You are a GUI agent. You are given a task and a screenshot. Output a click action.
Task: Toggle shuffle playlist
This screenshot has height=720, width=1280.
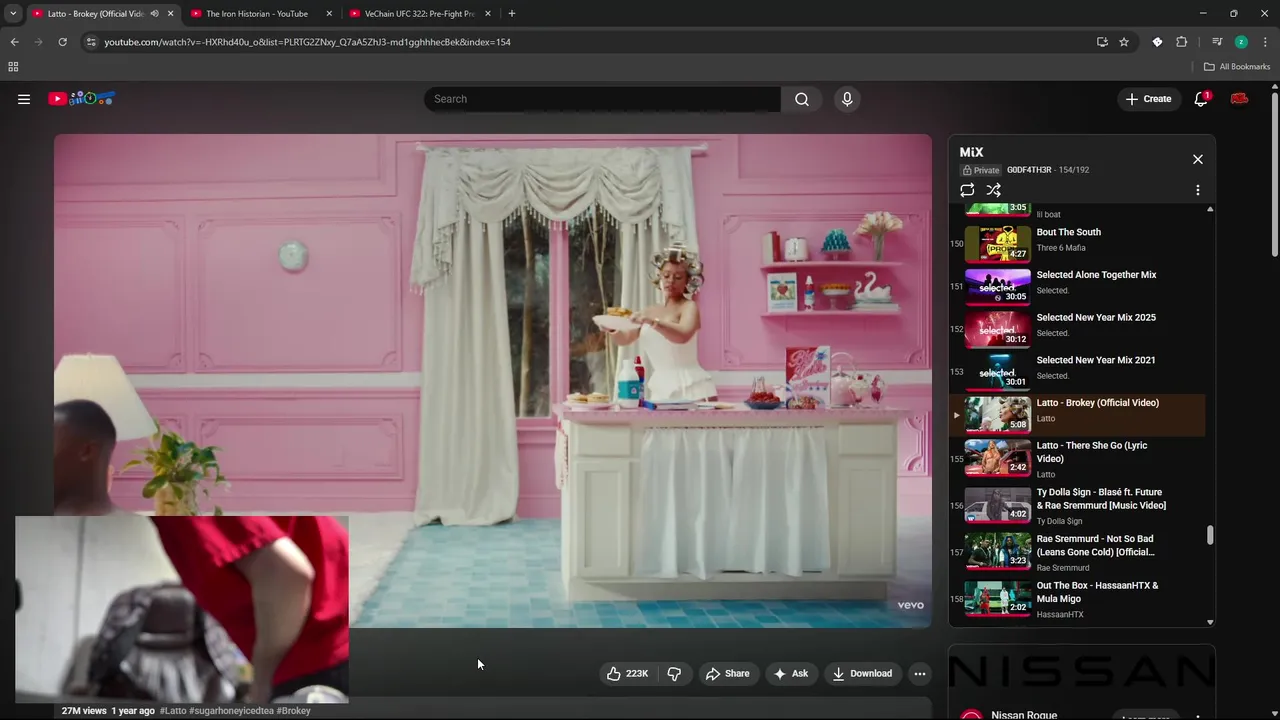pos(993,190)
